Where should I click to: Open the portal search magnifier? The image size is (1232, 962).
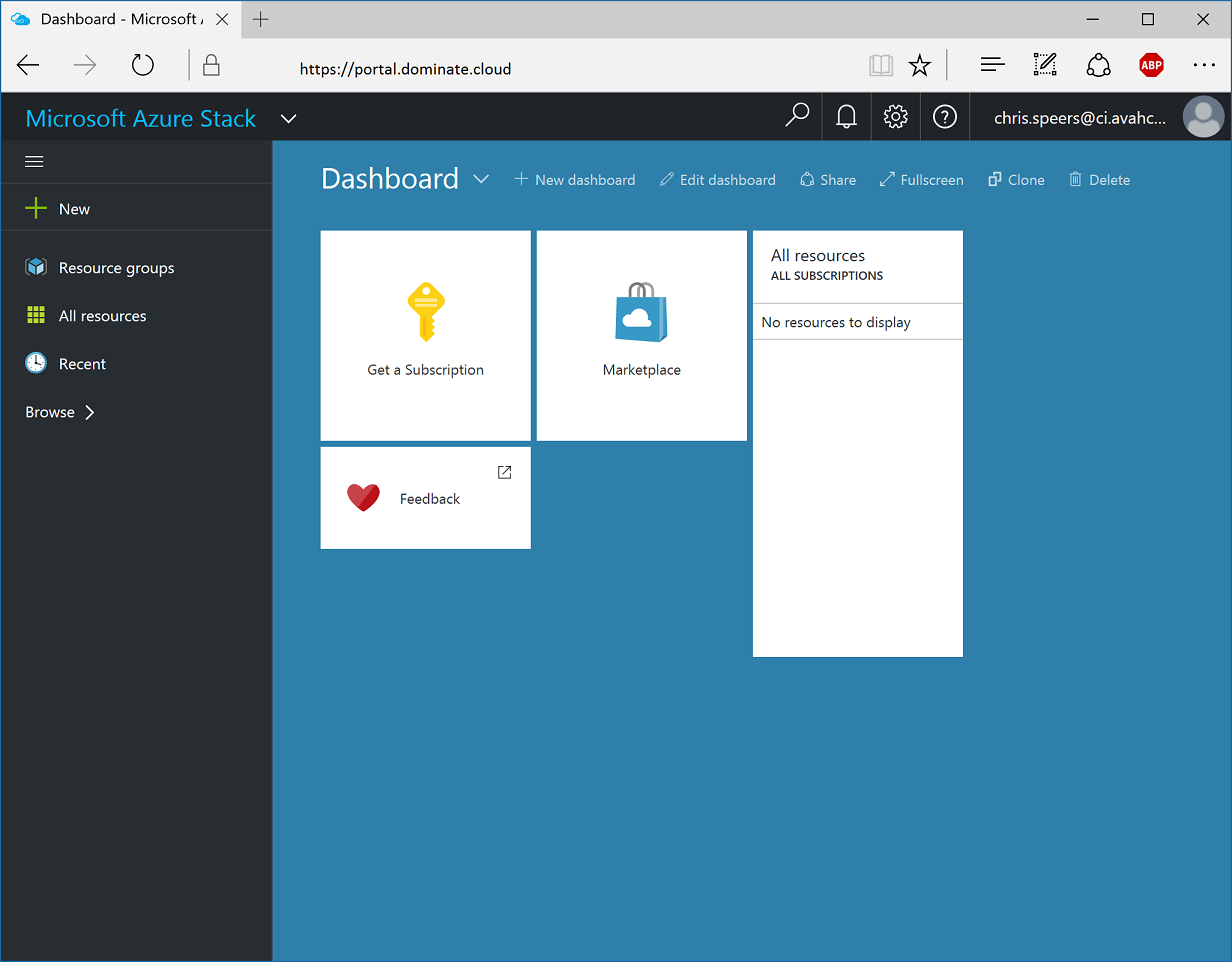pos(797,117)
